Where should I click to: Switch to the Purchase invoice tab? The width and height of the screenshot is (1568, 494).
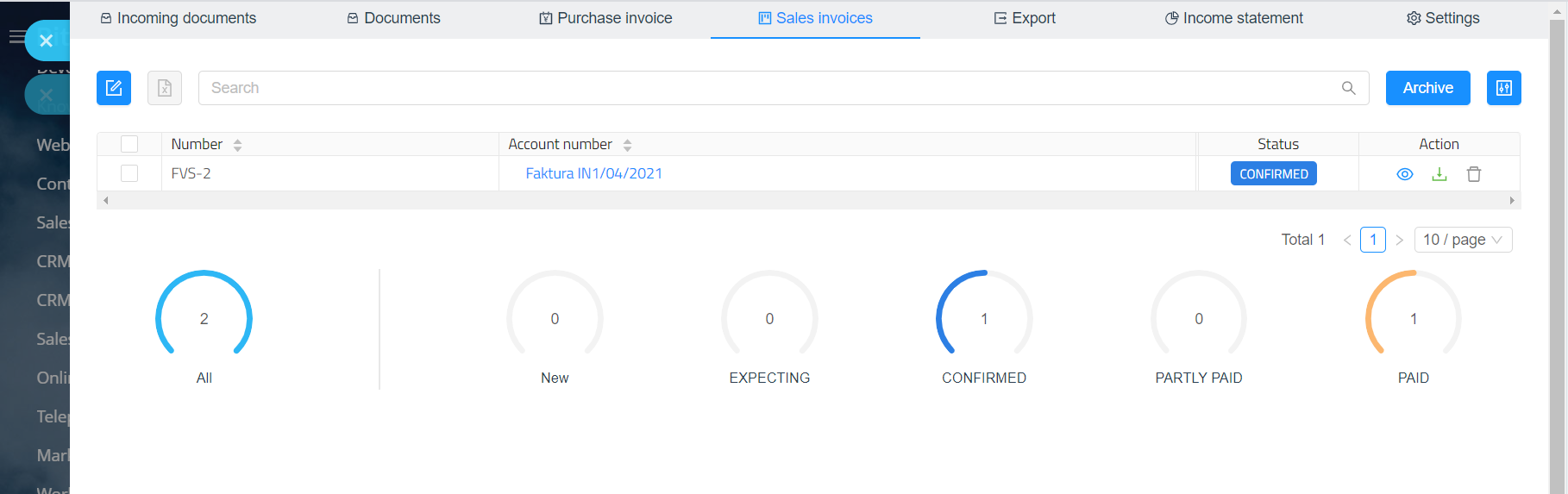(x=605, y=18)
